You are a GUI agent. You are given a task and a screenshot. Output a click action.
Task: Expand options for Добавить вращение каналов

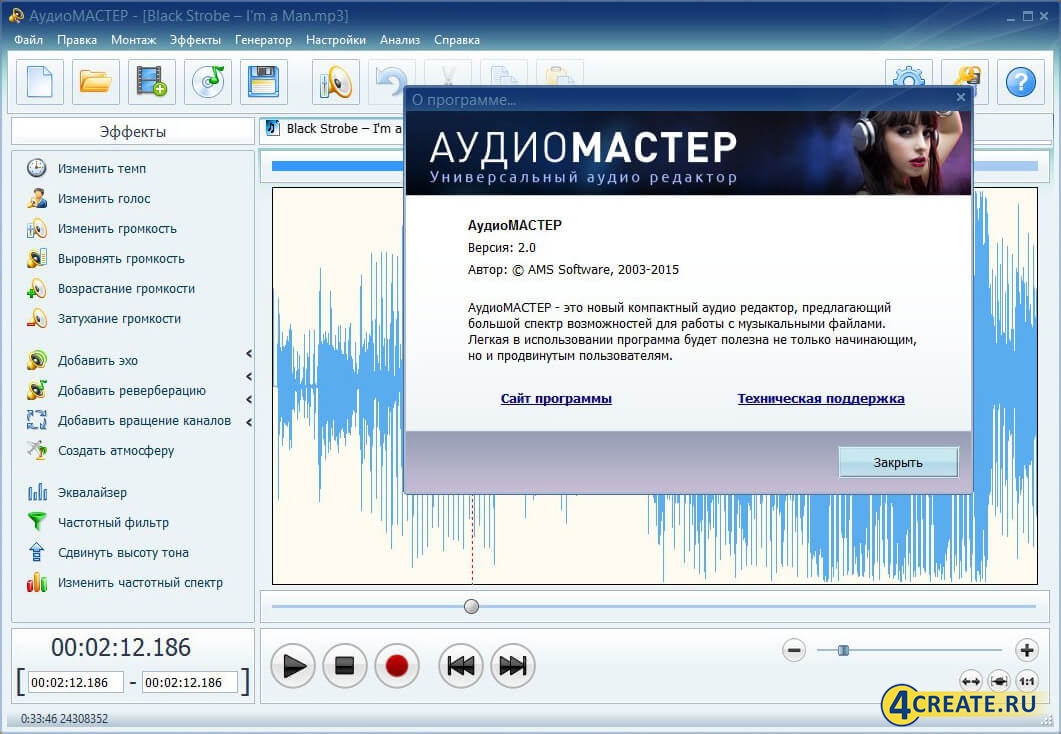[x=247, y=421]
